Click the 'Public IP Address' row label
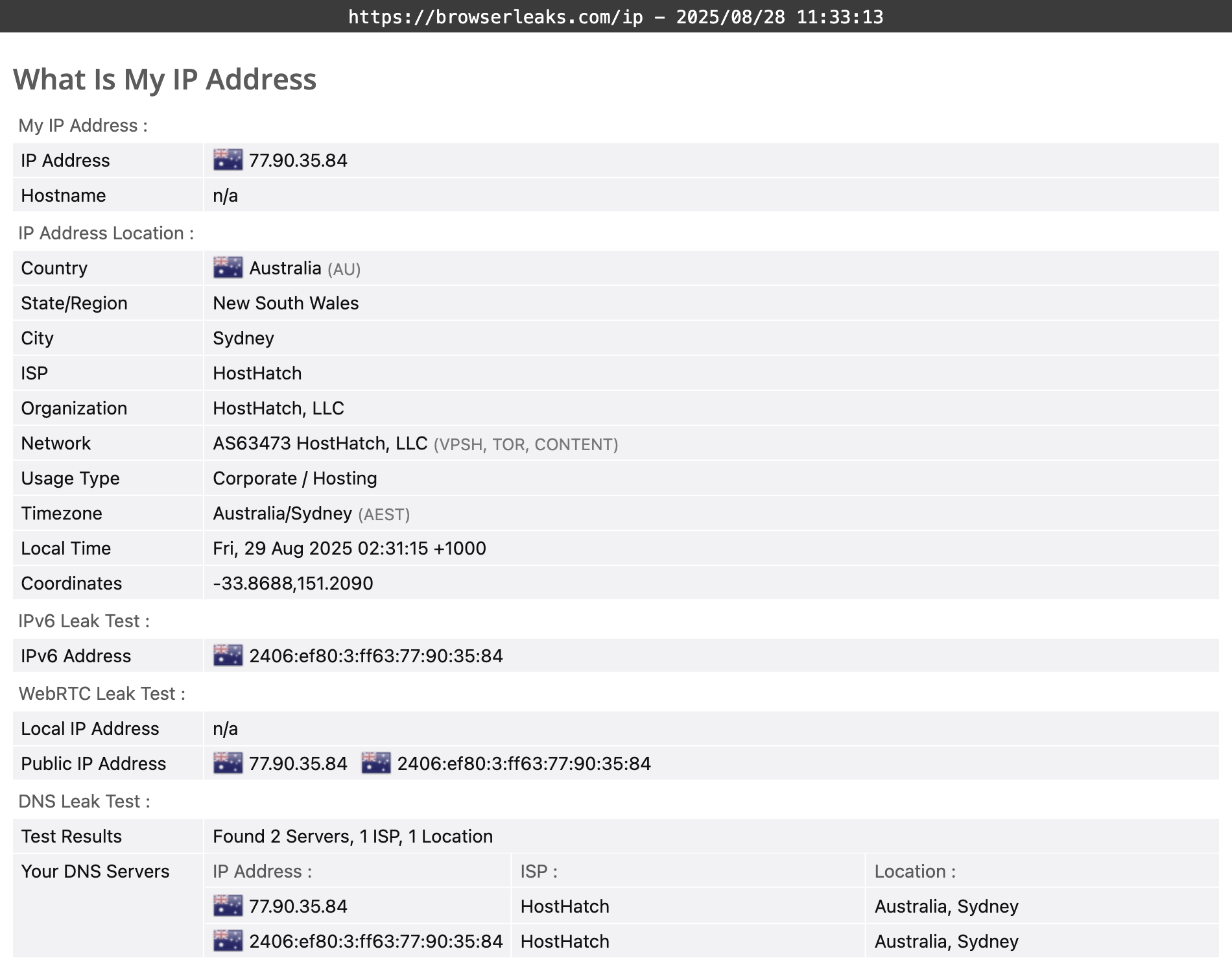Image resolution: width=1232 pixels, height=960 pixels. pos(93,763)
